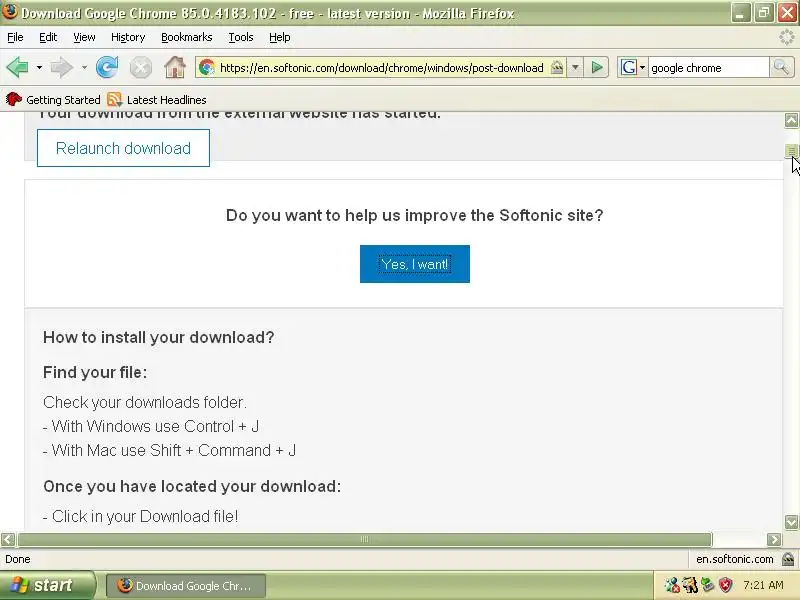Click the How to install your download? heading
The height and width of the screenshot is (600, 800).
click(x=159, y=337)
